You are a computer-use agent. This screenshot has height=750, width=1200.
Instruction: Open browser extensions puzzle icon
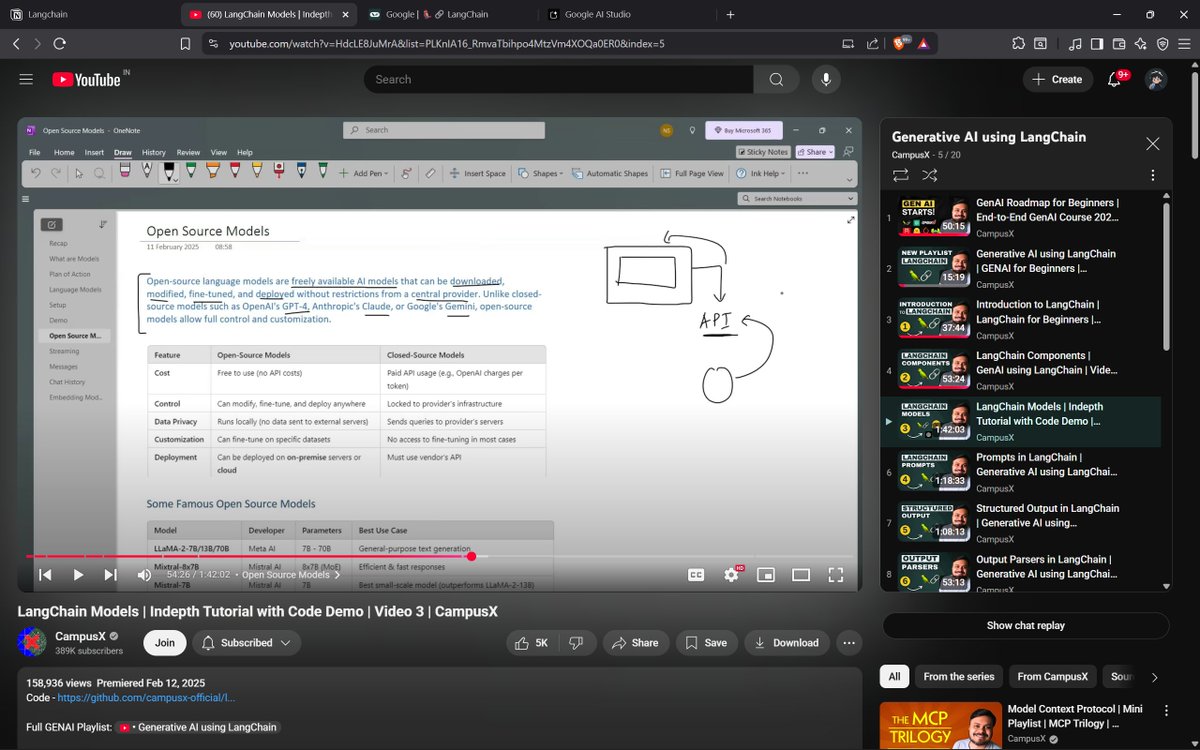click(x=1019, y=43)
